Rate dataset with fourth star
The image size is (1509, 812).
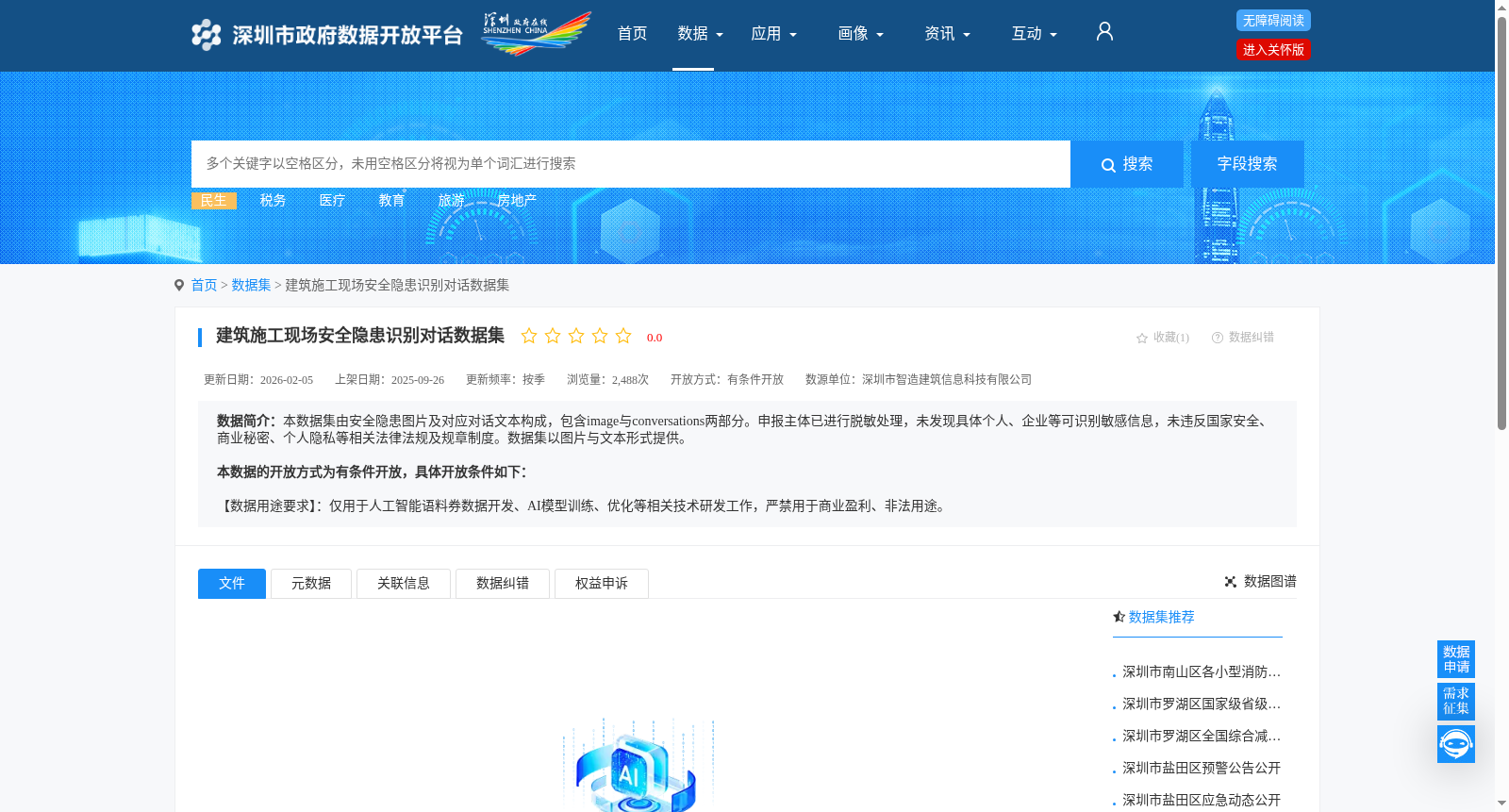[600, 336]
